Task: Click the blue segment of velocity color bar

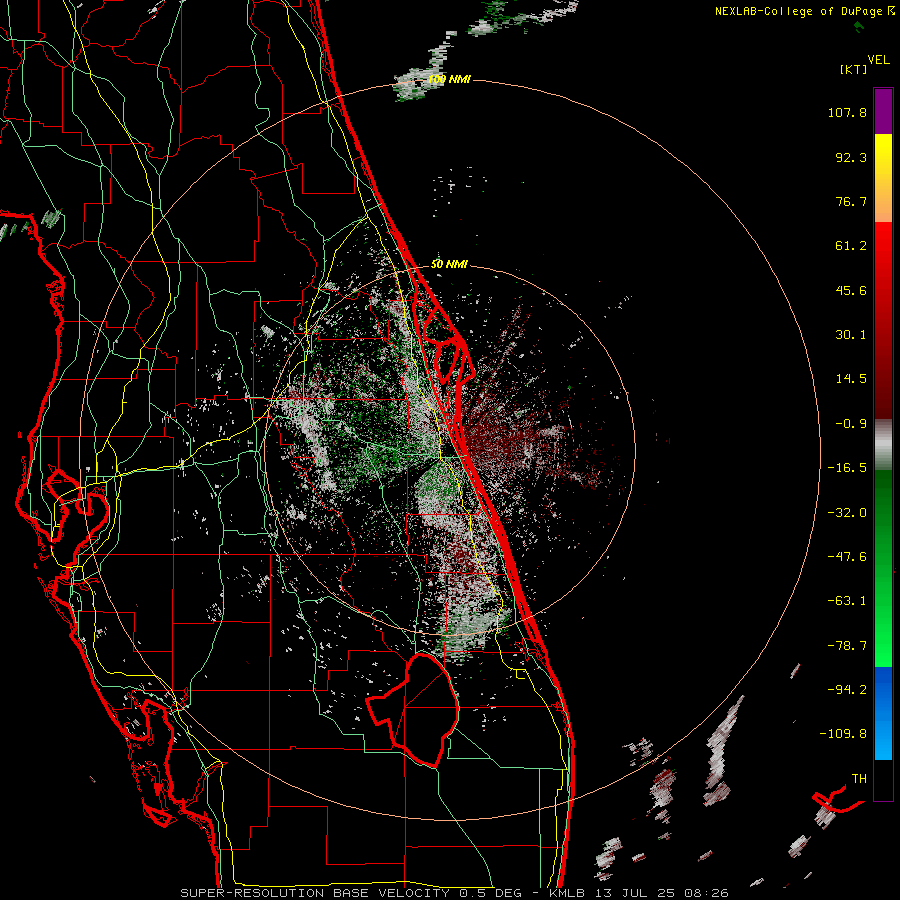Action: pos(883,713)
